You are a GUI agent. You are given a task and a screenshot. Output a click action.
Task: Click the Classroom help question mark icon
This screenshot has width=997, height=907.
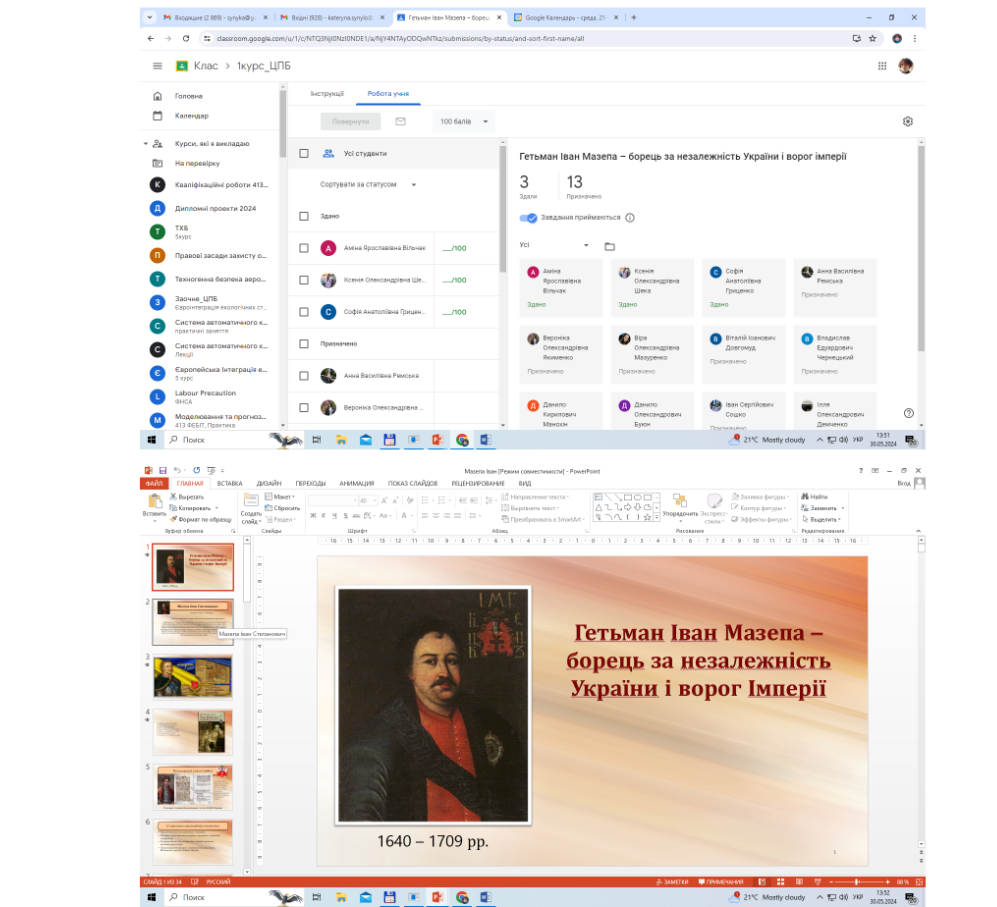[908, 413]
